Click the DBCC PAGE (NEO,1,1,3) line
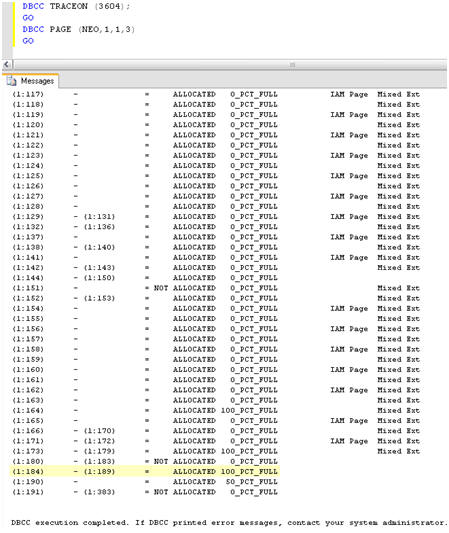This screenshot has width=449, height=533. pos(79,29)
